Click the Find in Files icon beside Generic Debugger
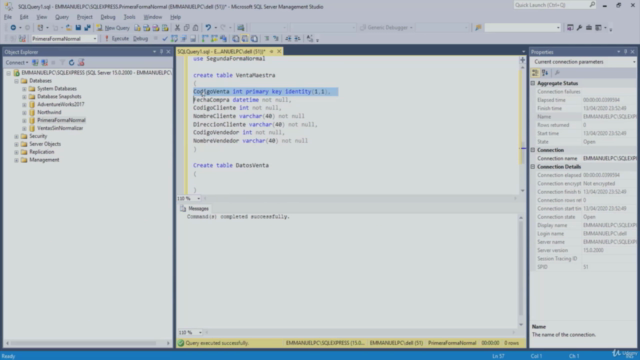This screenshot has height=360, width=640. pos(478,28)
